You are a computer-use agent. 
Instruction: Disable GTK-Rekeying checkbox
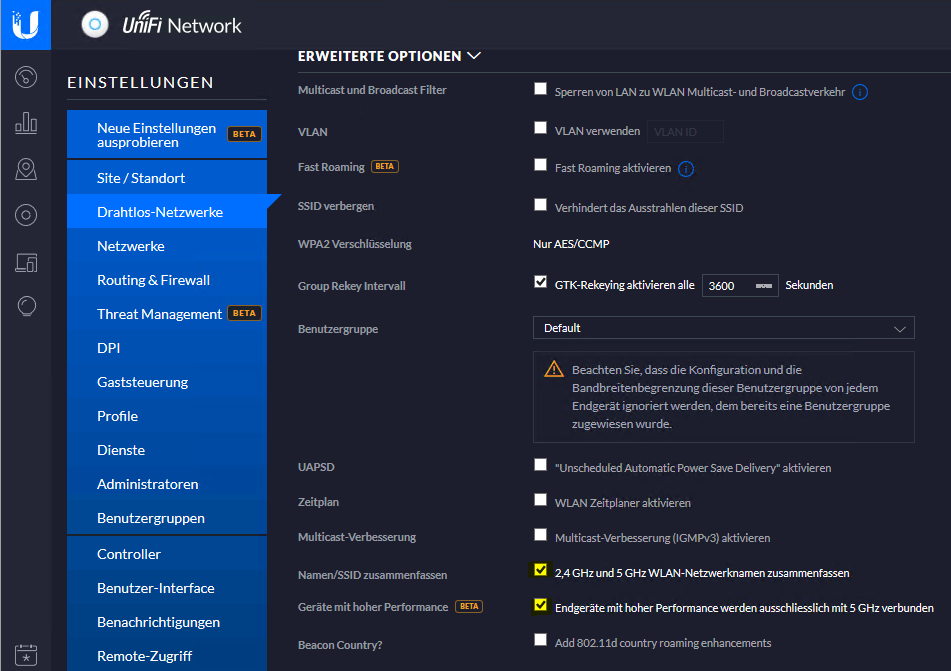(541, 283)
